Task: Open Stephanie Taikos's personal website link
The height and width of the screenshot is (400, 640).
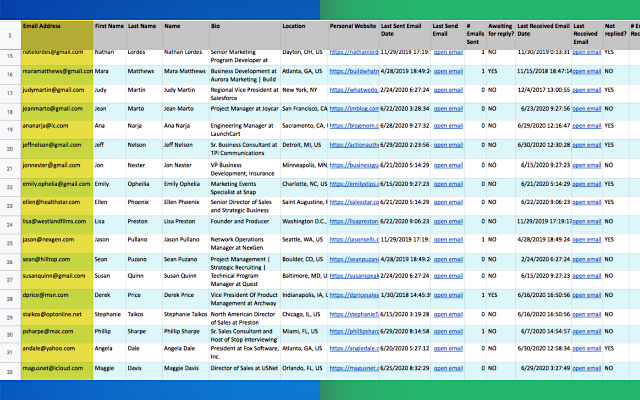Action: pos(353,315)
